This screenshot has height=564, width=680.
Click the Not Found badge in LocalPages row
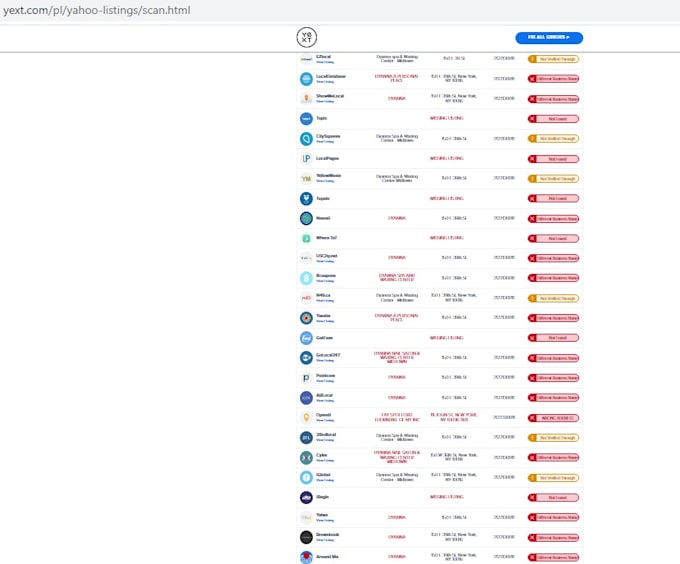[x=553, y=159]
